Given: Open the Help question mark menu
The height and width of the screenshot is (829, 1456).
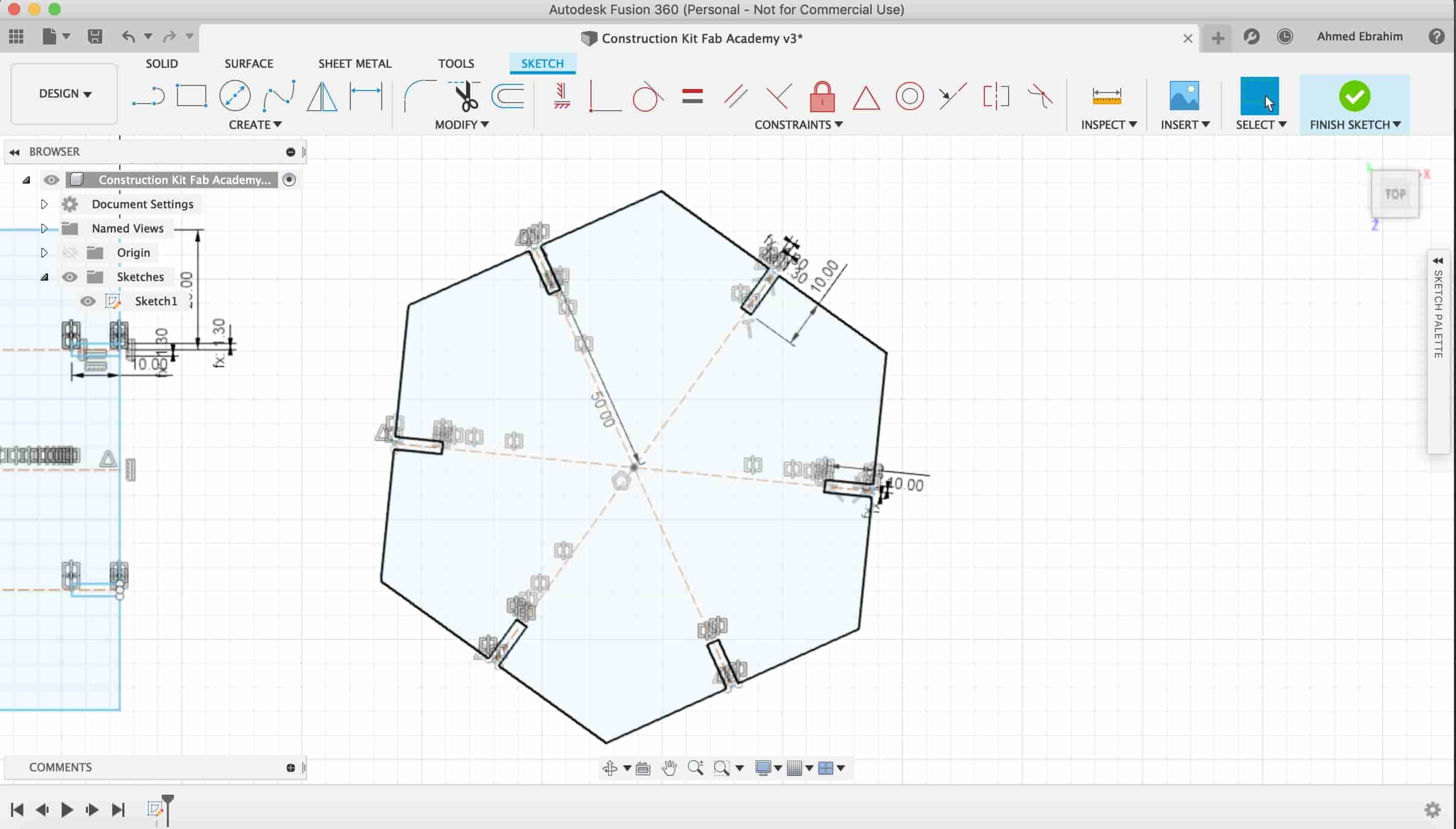Looking at the screenshot, I should (1437, 37).
